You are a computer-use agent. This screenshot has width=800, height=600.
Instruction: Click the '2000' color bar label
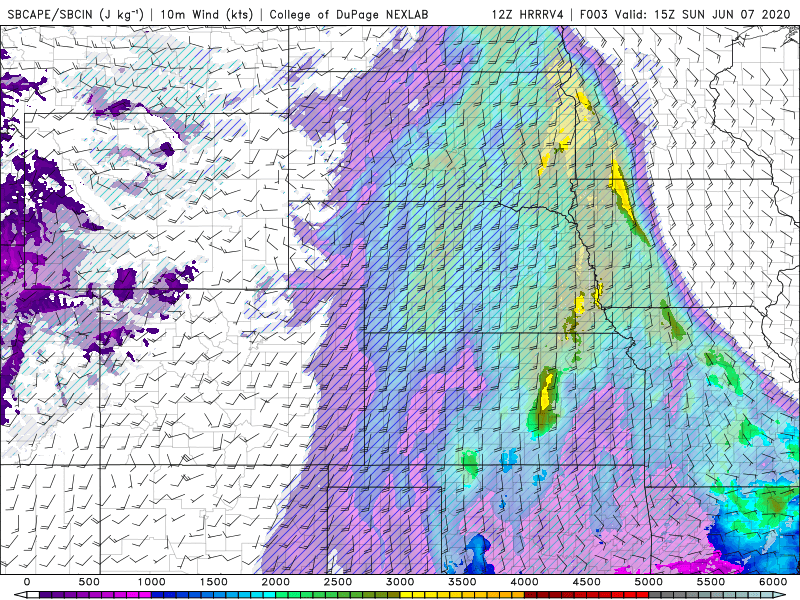(276, 582)
